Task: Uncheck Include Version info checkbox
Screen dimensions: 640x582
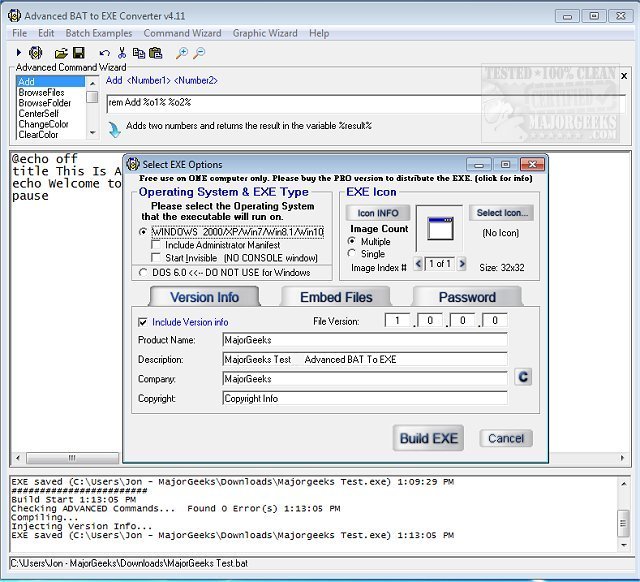Action: tap(143, 322)
